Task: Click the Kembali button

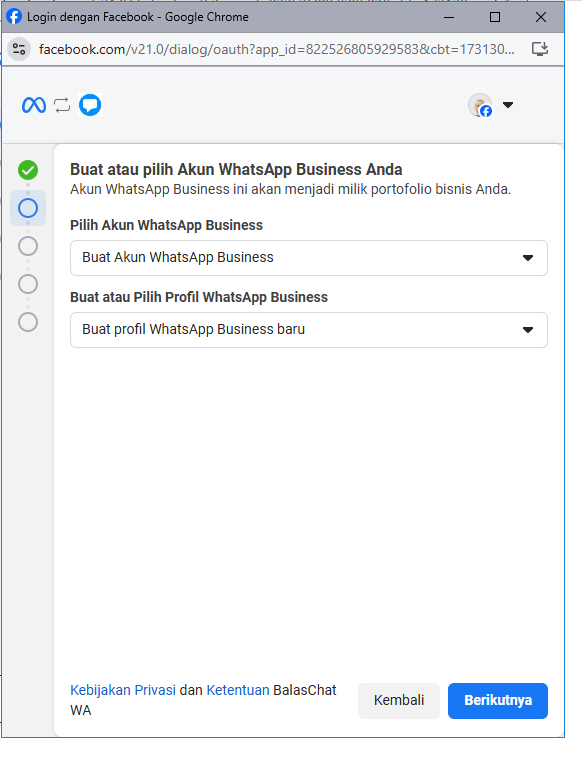Action: pyautogui.click(x=399, y=700)
